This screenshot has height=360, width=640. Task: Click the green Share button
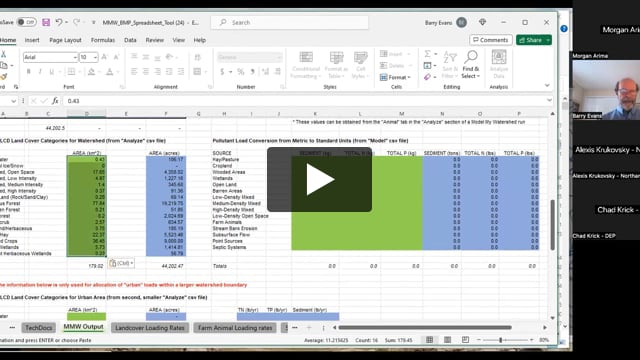coord(533,40)
